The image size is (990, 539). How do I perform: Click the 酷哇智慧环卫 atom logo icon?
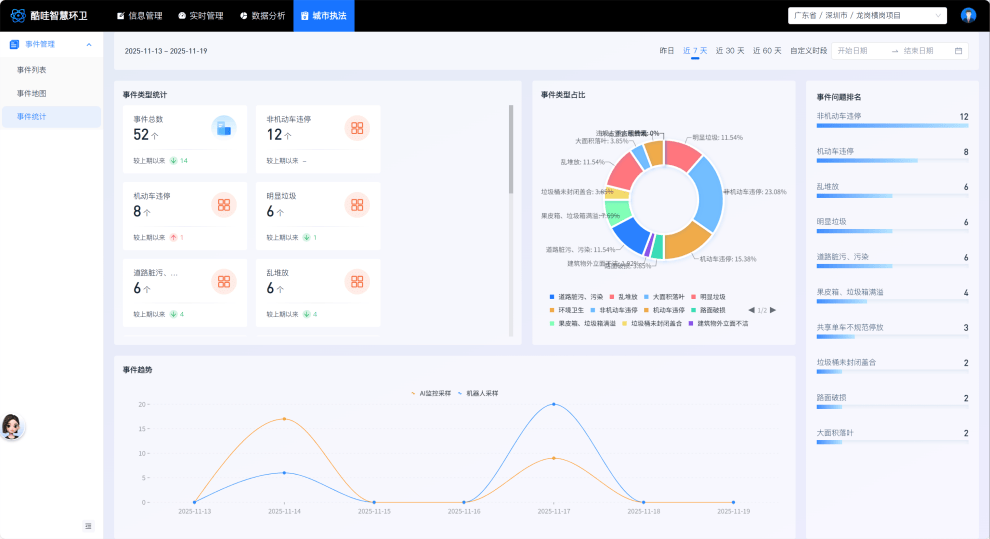[17, 15]
